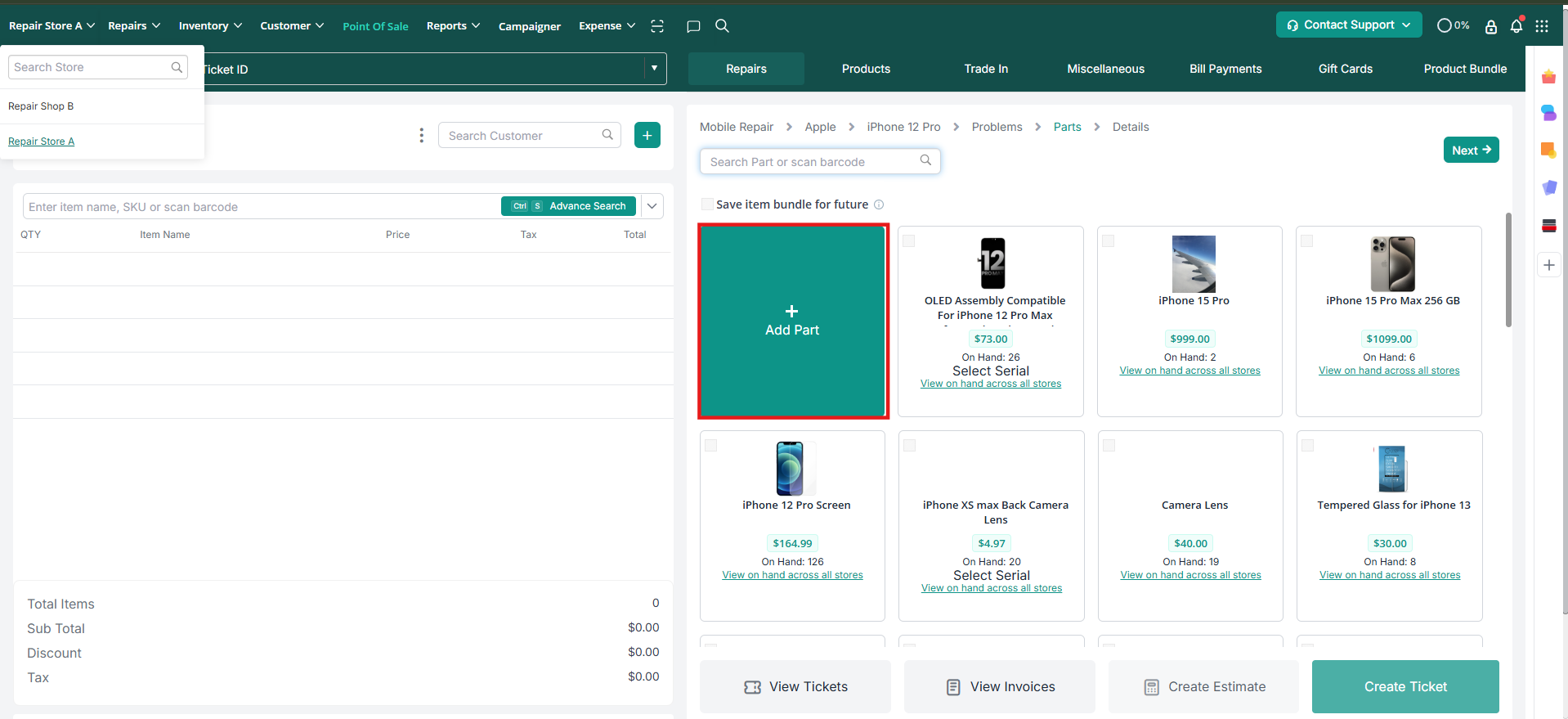Click Tempered Glass for iPhone 13 image
Screen dimensions: 1568x719
1391,469
